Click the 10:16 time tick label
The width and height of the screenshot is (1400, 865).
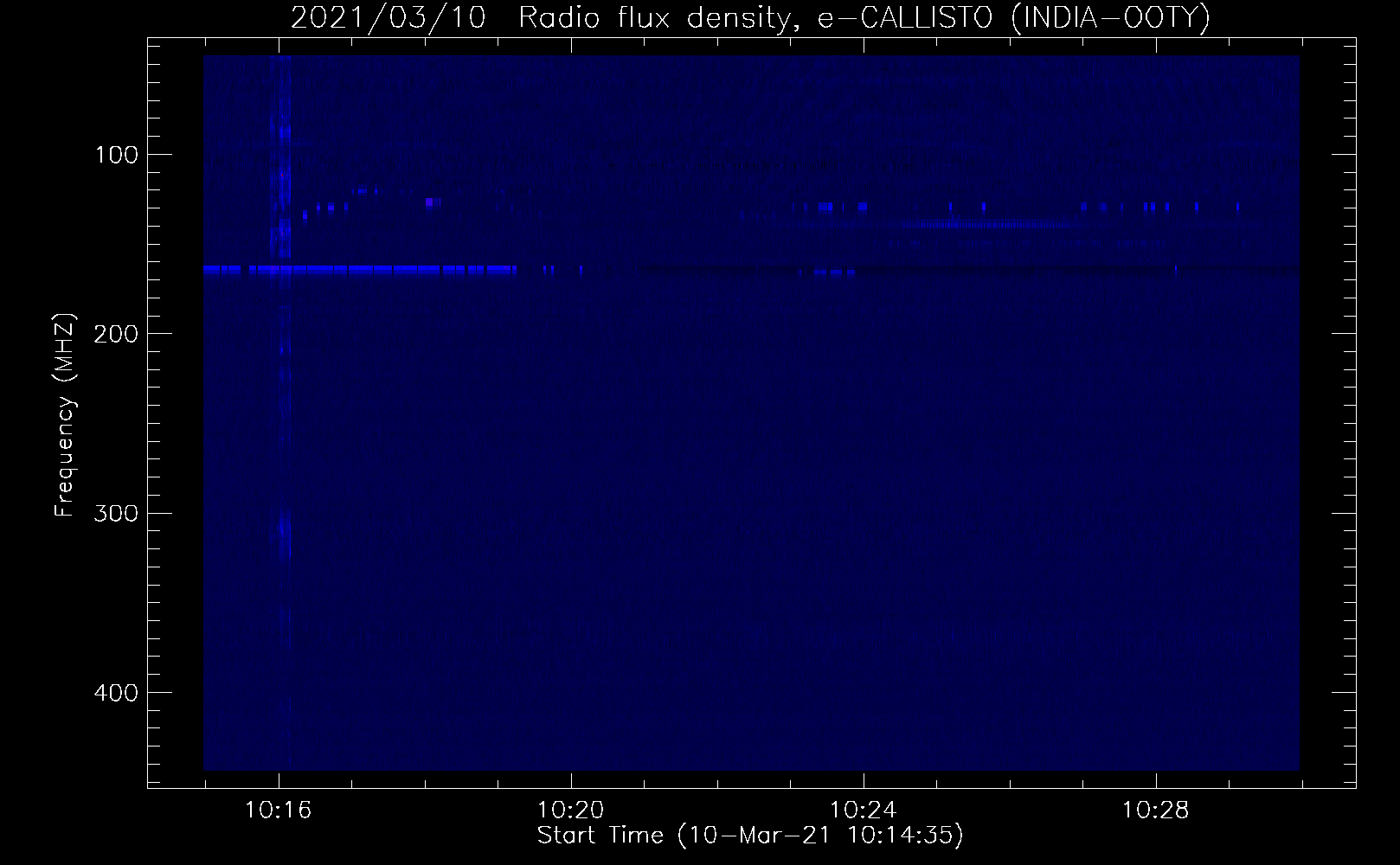click(x=278, y=811)
